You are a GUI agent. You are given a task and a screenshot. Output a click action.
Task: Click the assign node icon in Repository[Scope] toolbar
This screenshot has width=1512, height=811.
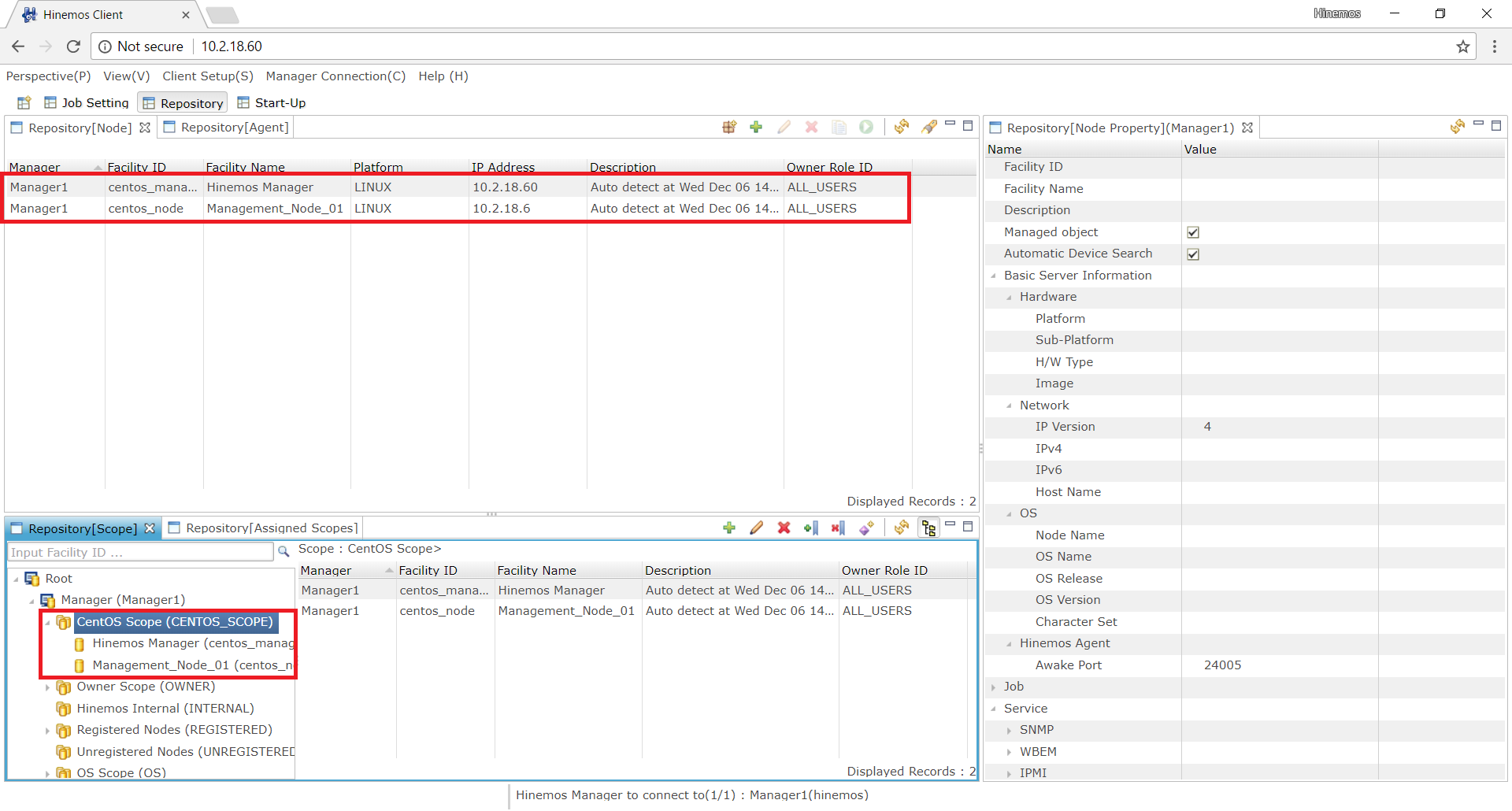(x=811, y=528)
